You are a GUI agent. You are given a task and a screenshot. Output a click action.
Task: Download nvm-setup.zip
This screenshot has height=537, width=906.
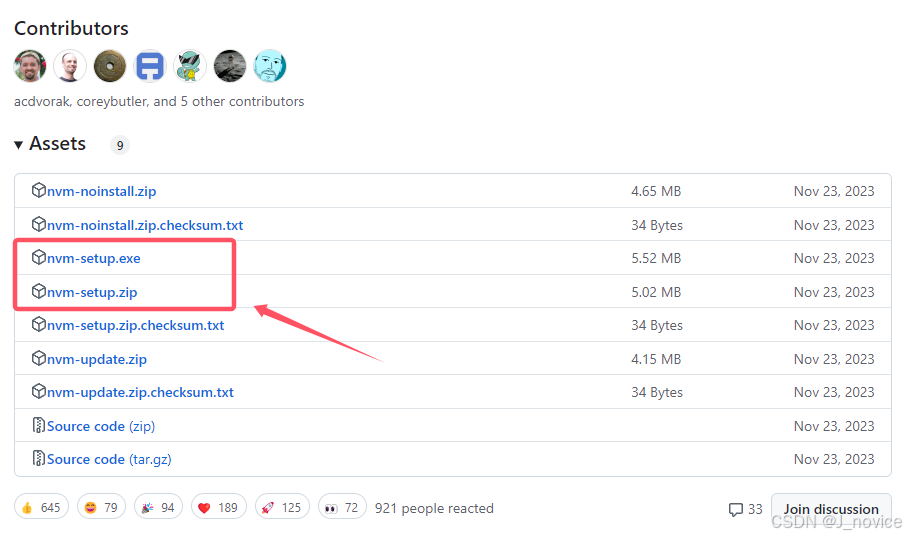point(92,292)
